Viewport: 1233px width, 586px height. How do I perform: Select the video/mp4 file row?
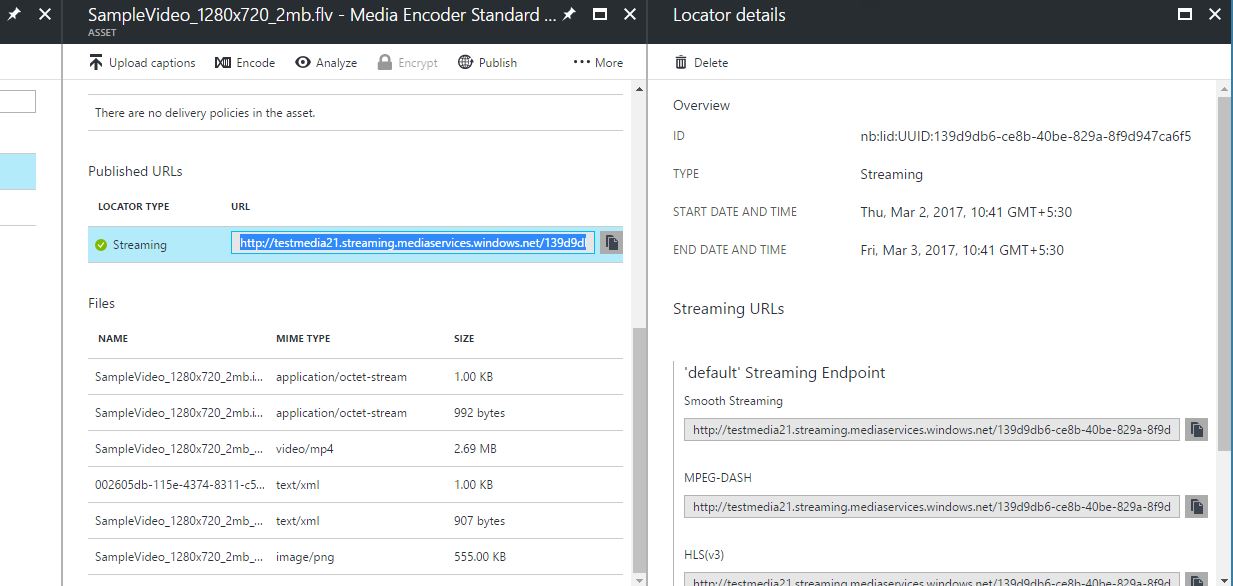[355, 449]
